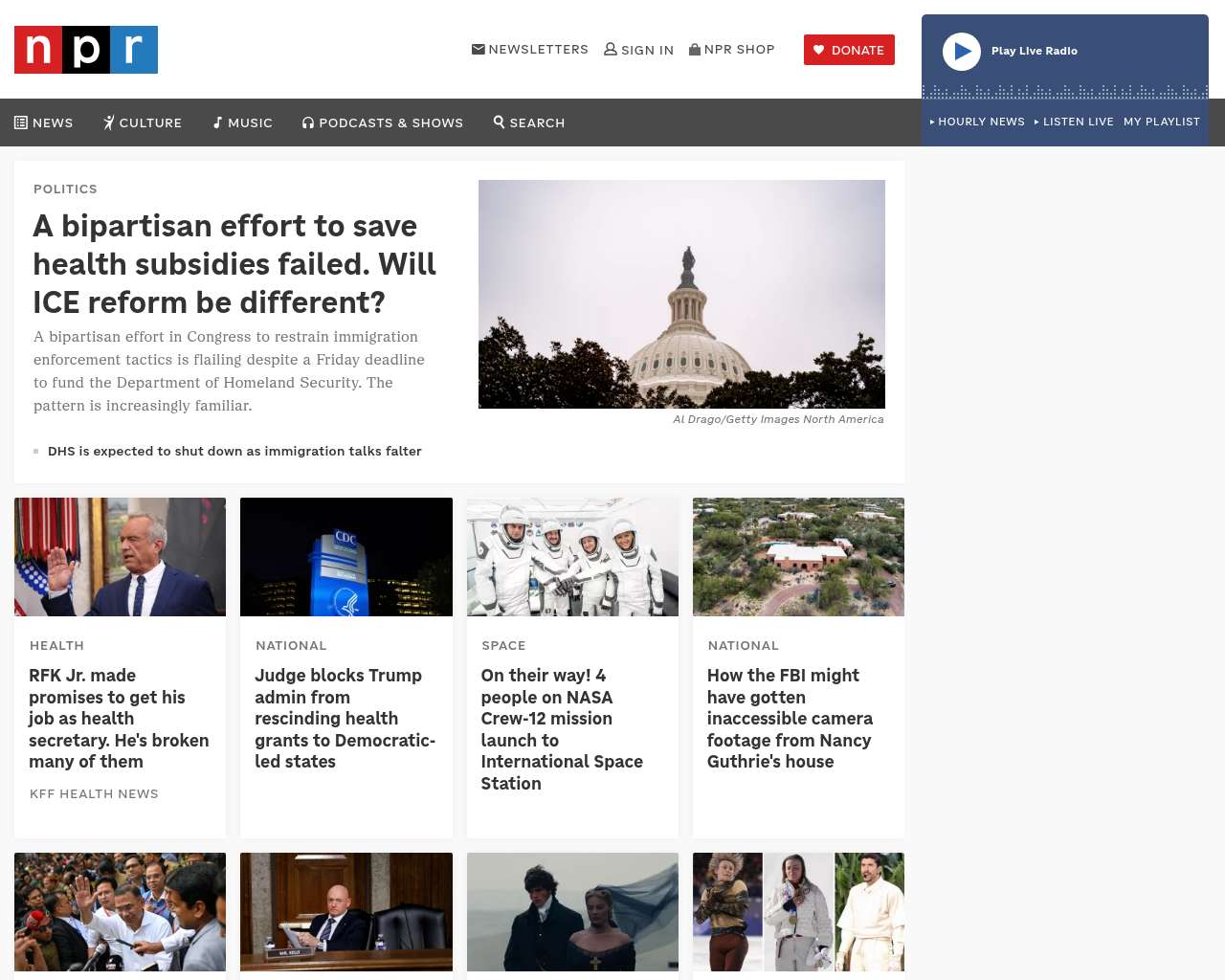Expand Listen Live in the player

(x=1074, y=122)
